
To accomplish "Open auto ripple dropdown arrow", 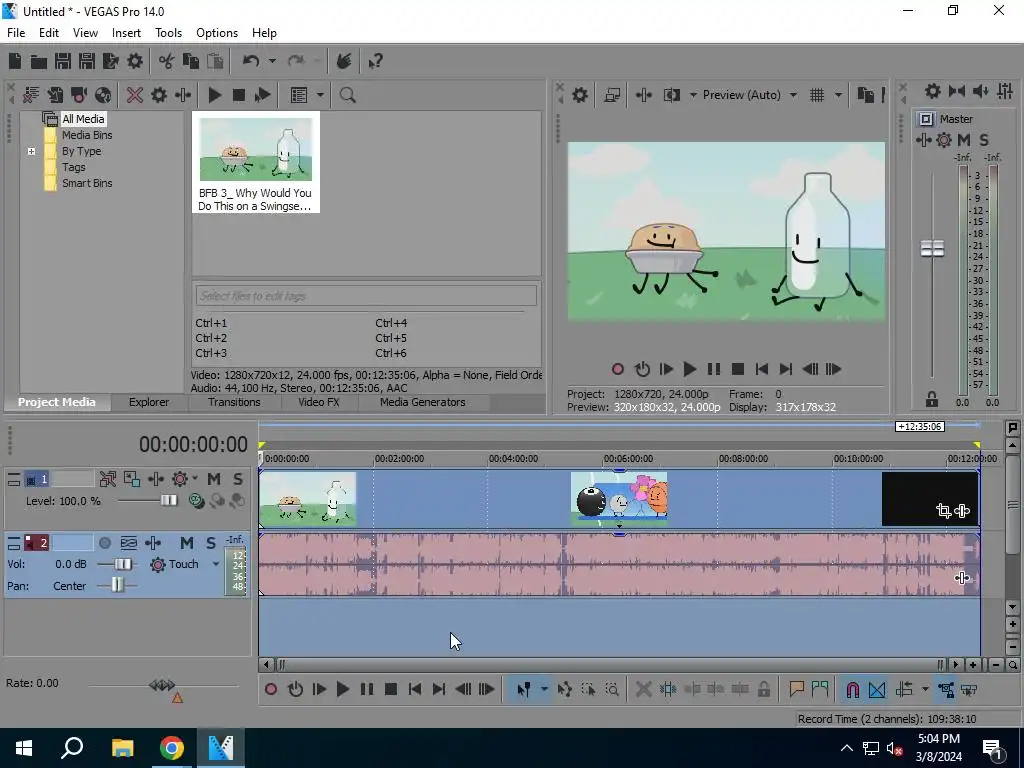I will [925, 690].
